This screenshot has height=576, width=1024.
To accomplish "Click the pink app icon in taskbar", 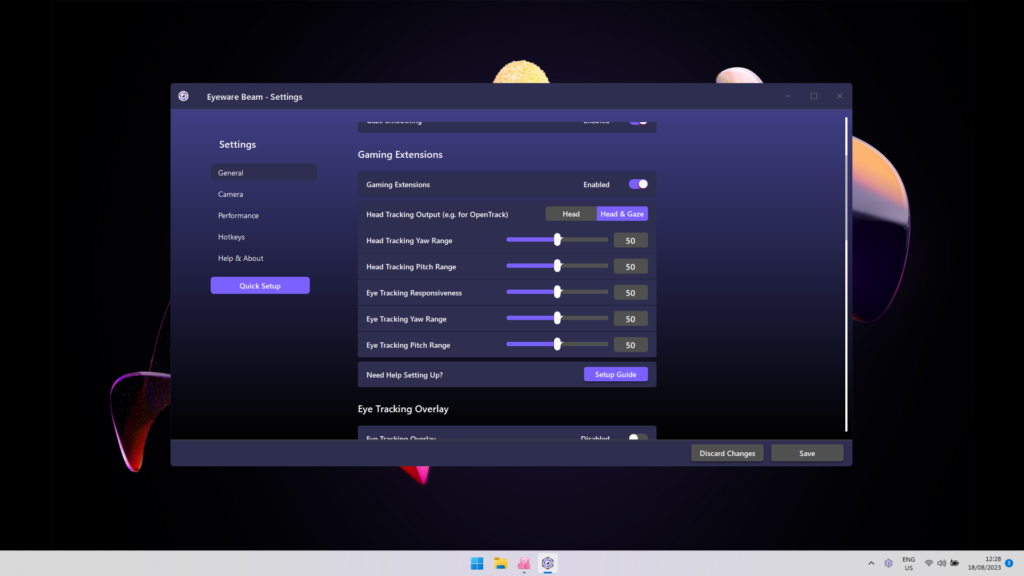I will tap(524, 564).
